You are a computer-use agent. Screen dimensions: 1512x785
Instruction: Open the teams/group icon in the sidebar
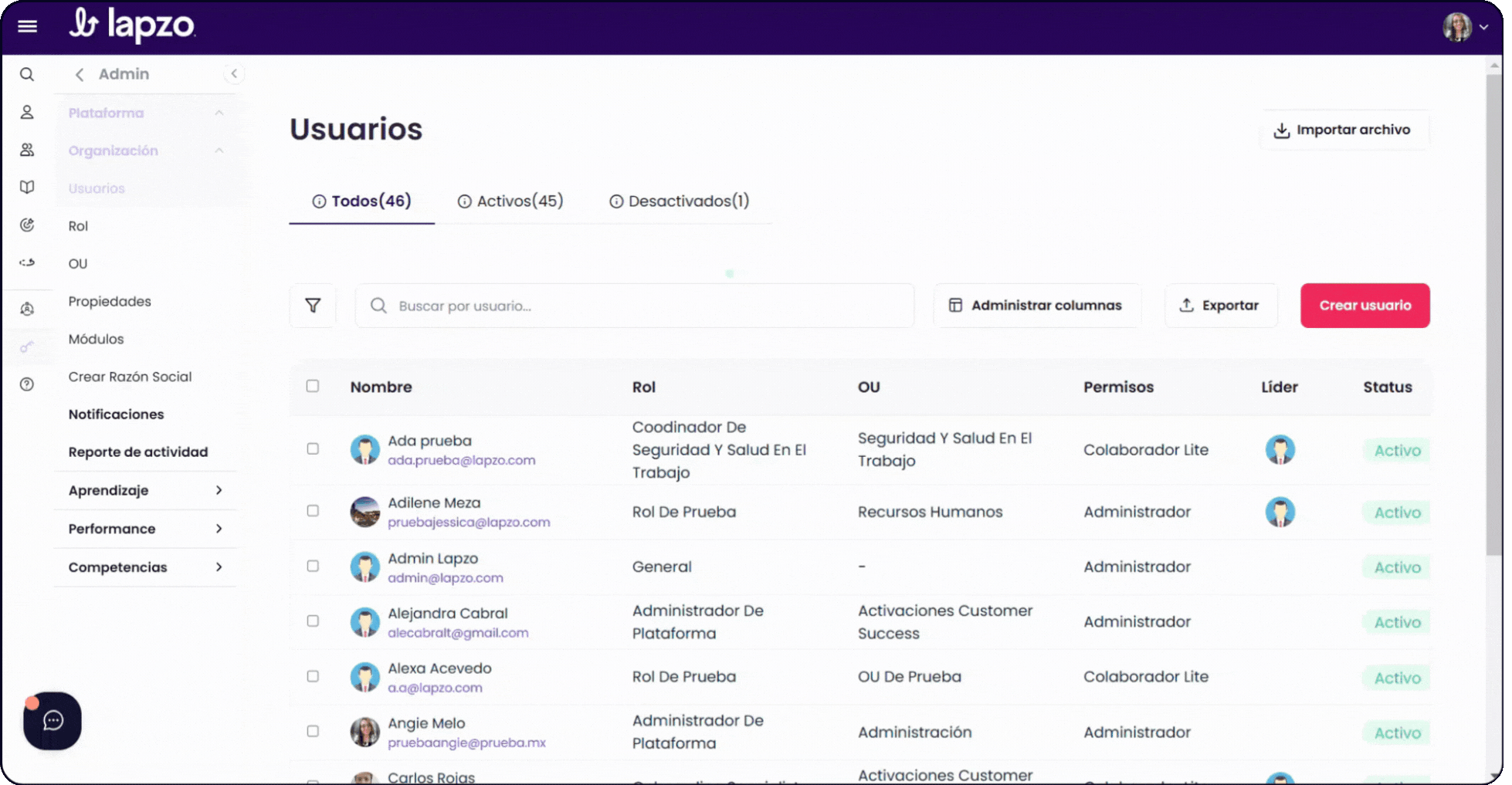[x=27, y=149]
